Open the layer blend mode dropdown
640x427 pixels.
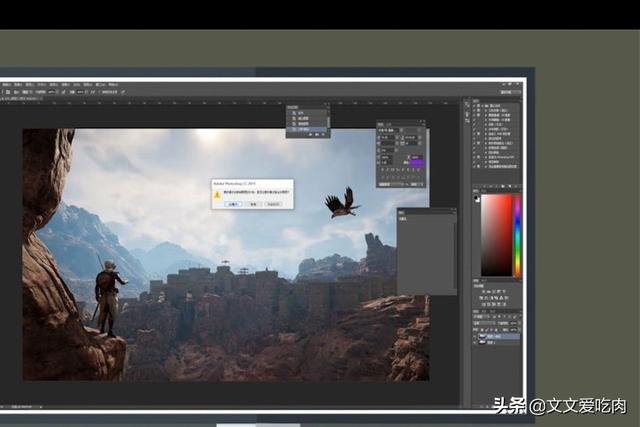coord(484,323)
